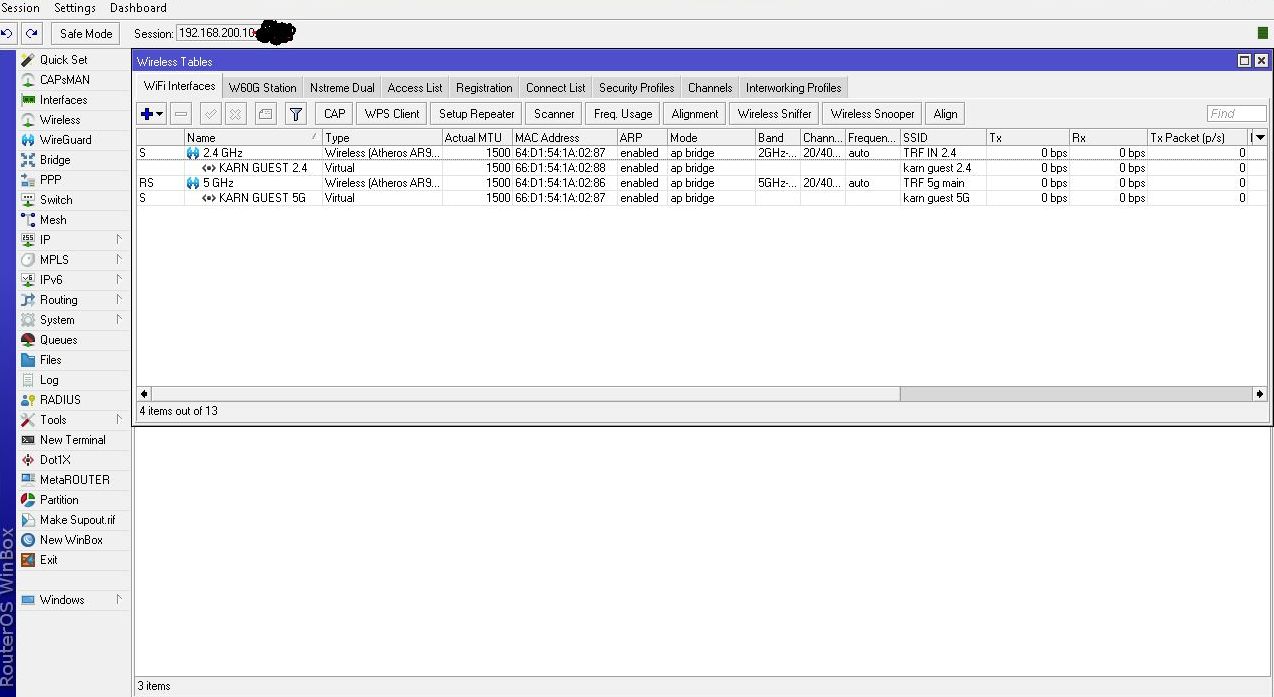This screenshot has height=697, width=1274.
Task: Click the Redo arrow icon
Action: click(32, 33)
